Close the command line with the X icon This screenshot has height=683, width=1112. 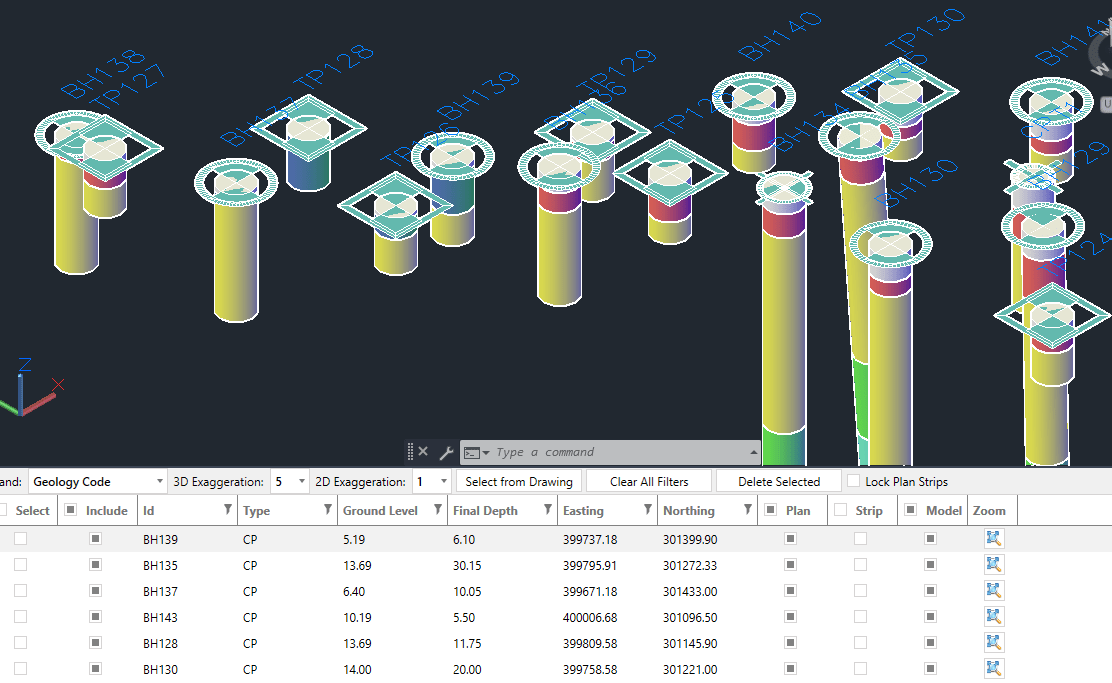coord(423,451)
